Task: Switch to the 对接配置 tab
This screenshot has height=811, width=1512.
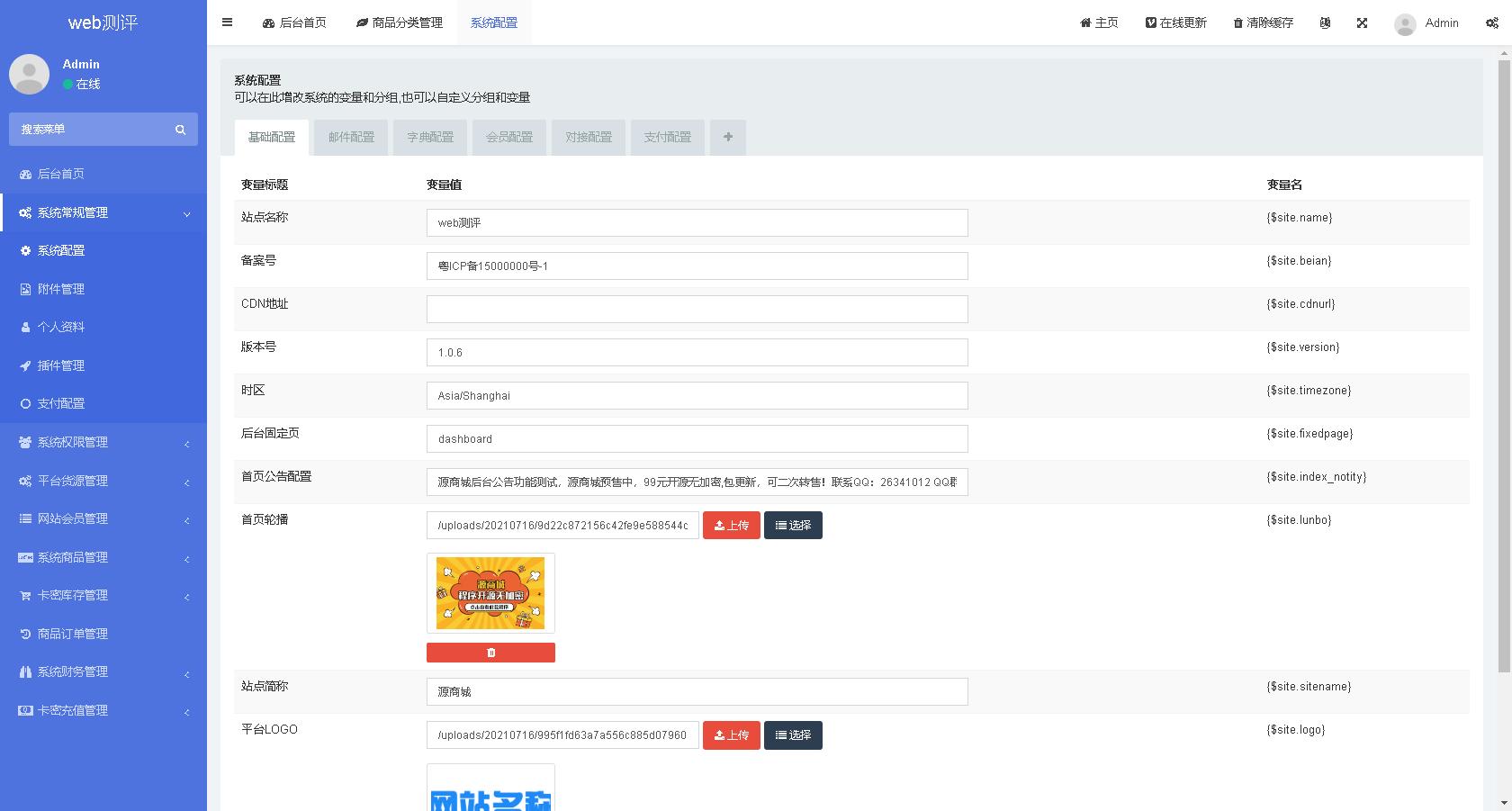Action: (589, 137)
